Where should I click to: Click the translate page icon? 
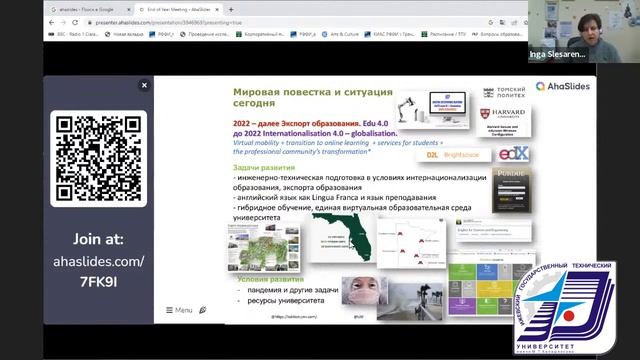pos(502,22)
